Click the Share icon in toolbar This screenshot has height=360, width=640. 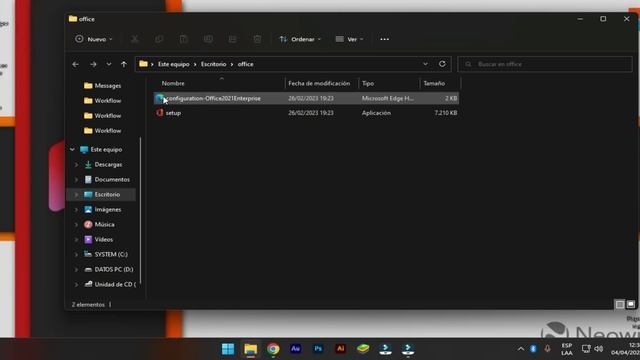pos(233,39)
